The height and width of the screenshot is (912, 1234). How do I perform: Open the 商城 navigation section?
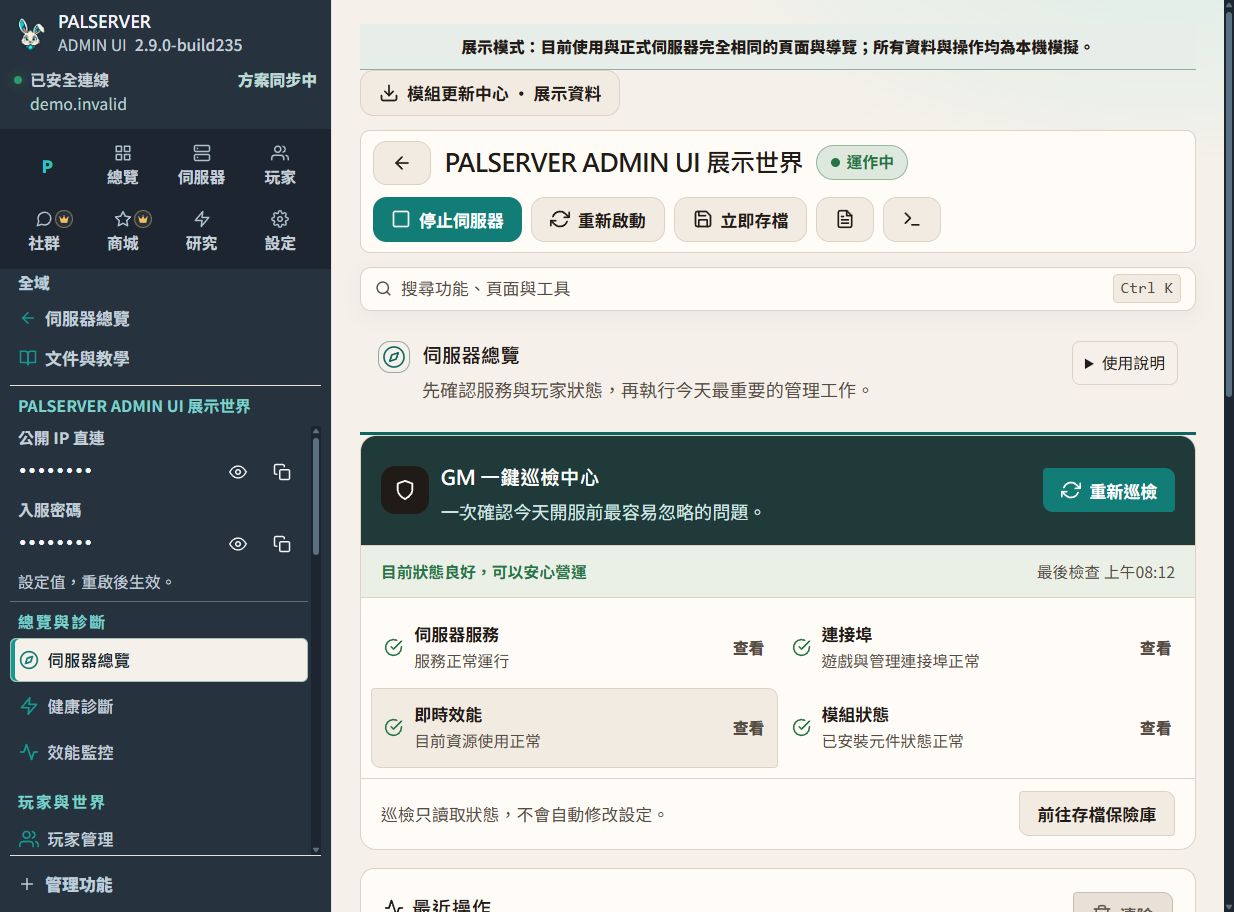tap(123, 231)
